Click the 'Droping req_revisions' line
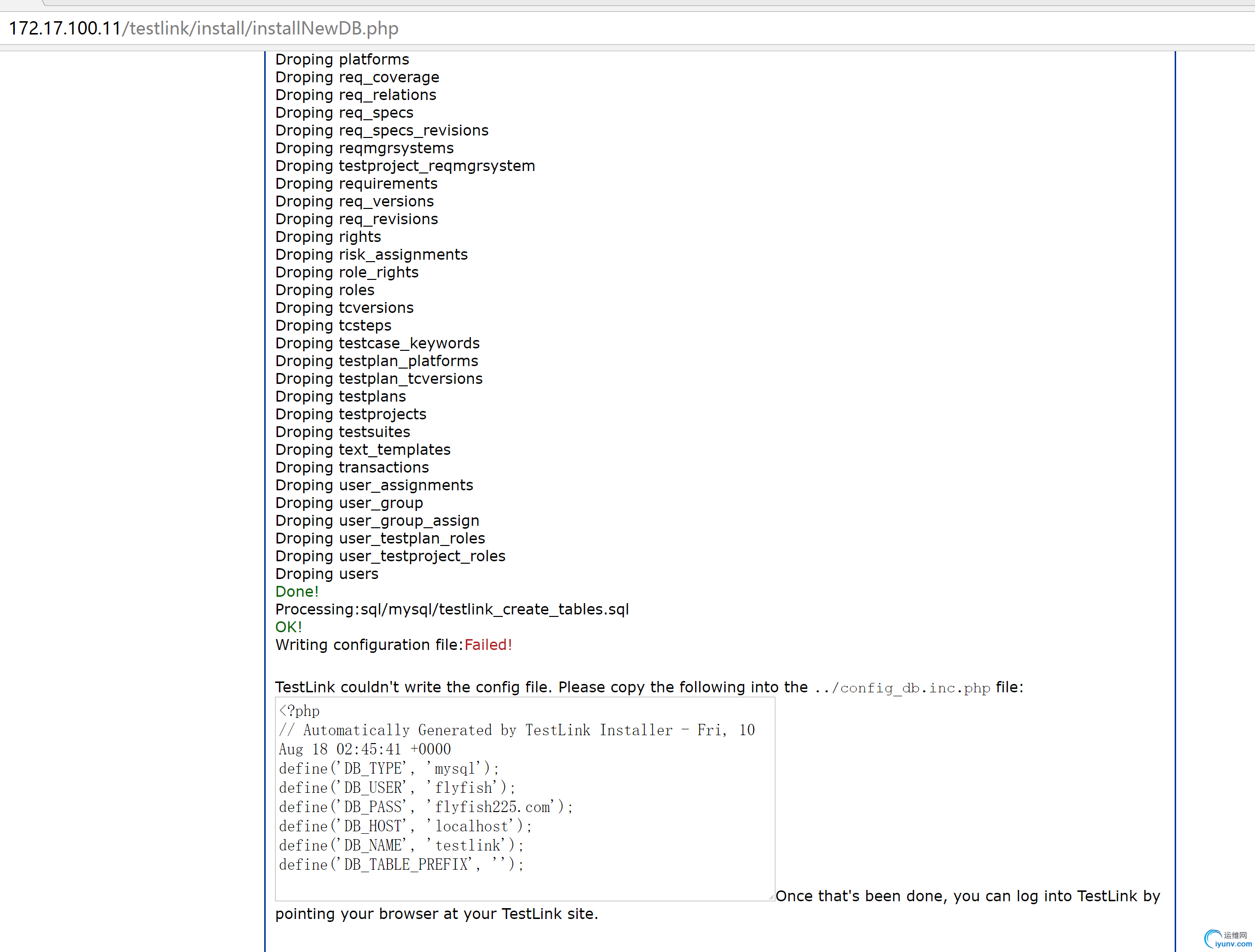The image size is (1255, 952). 357,219
